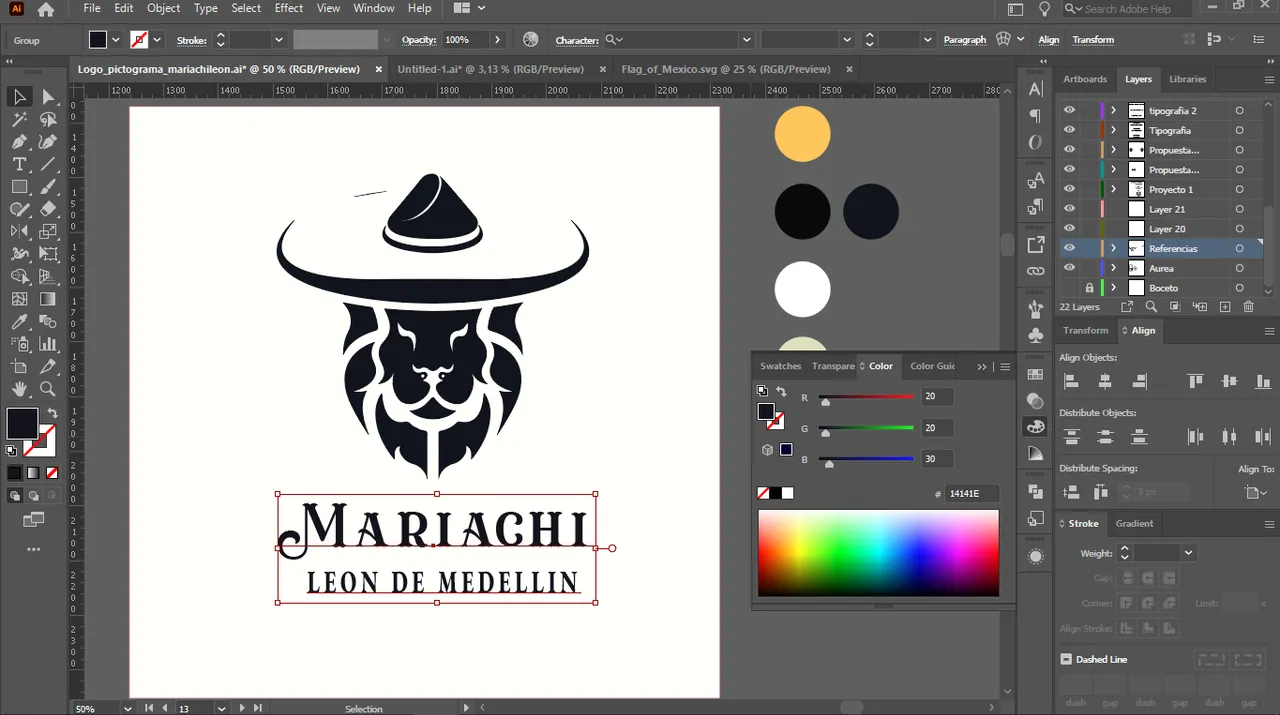Expand the Aurea layer
This screenshot has width=1280, height=715.
(1113, 268)
